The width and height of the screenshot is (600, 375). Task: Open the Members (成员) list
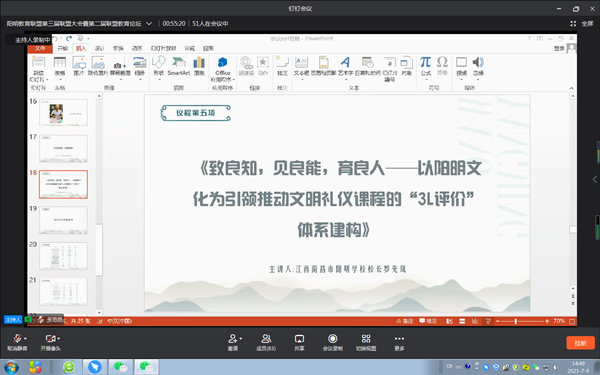click(266, 342)
